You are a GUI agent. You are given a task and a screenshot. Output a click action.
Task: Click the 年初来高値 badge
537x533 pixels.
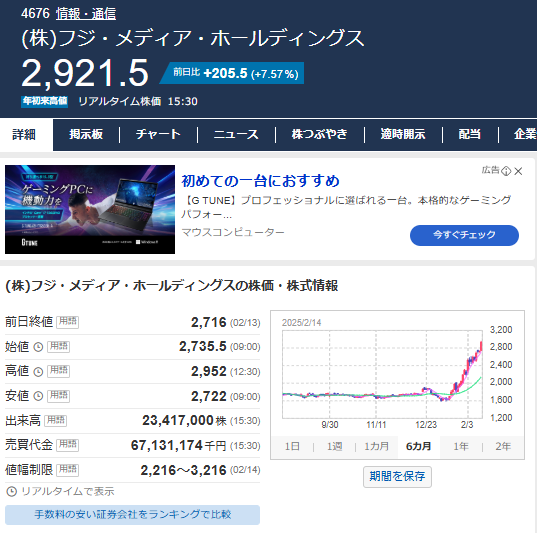pyautogui.click(x=45, y=101)
